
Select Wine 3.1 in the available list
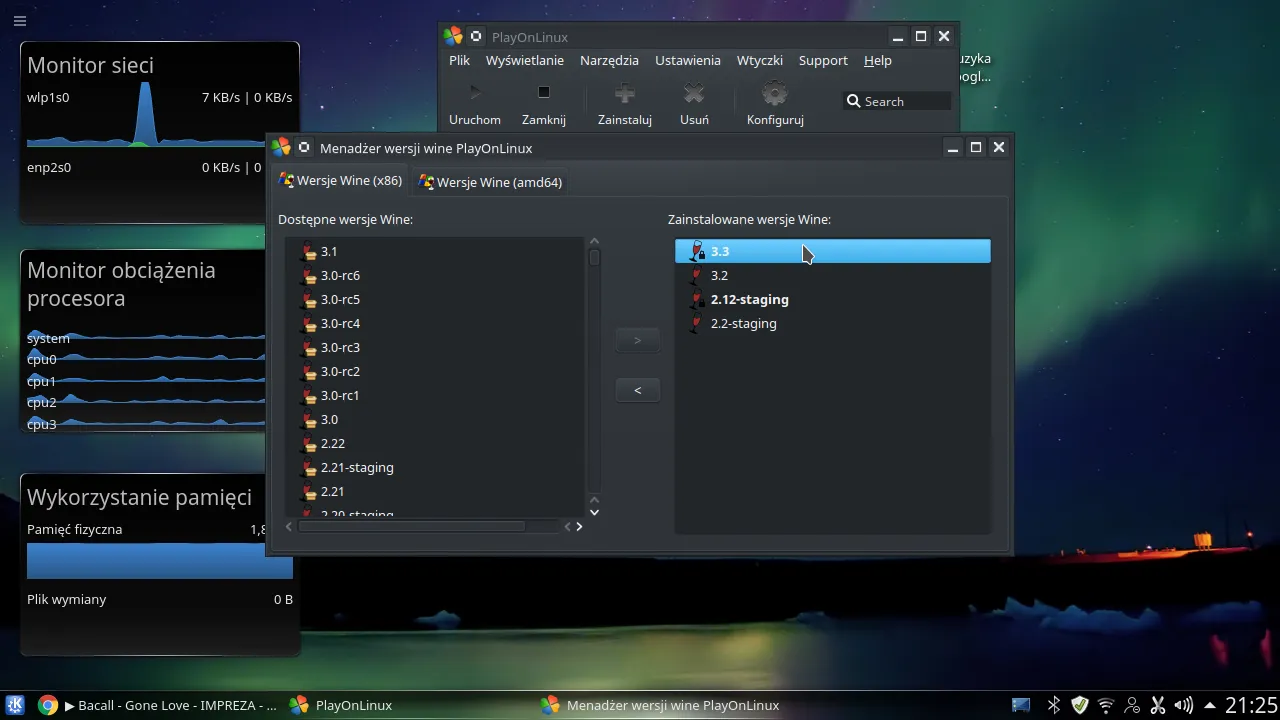tap(434, 251)
